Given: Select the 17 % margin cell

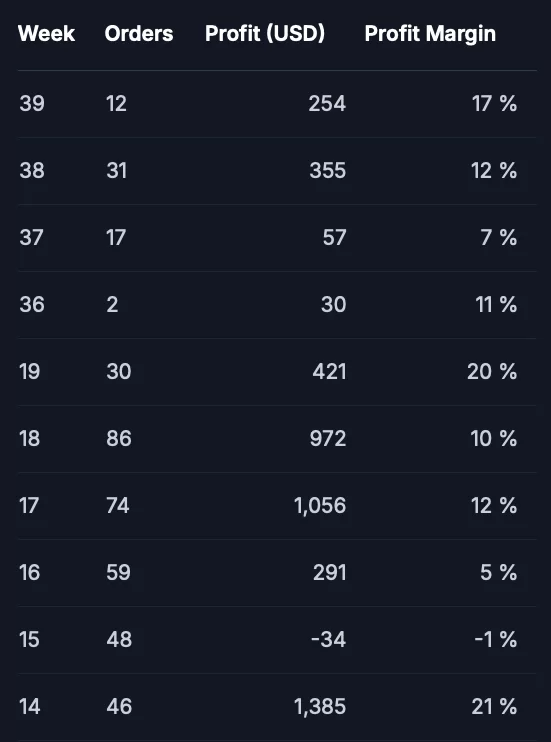Looking at the screenshot, I should (494, 104).
